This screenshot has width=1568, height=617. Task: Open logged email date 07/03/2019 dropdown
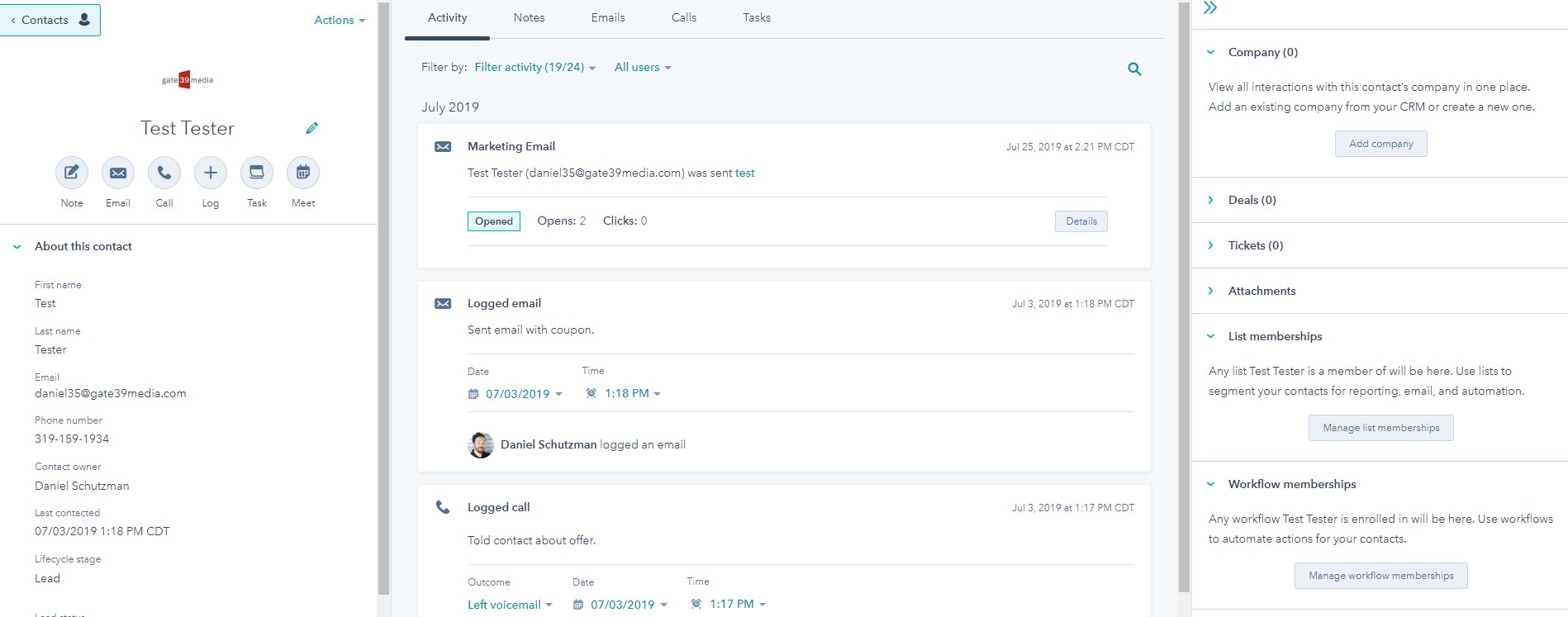(x=524, y=394)
